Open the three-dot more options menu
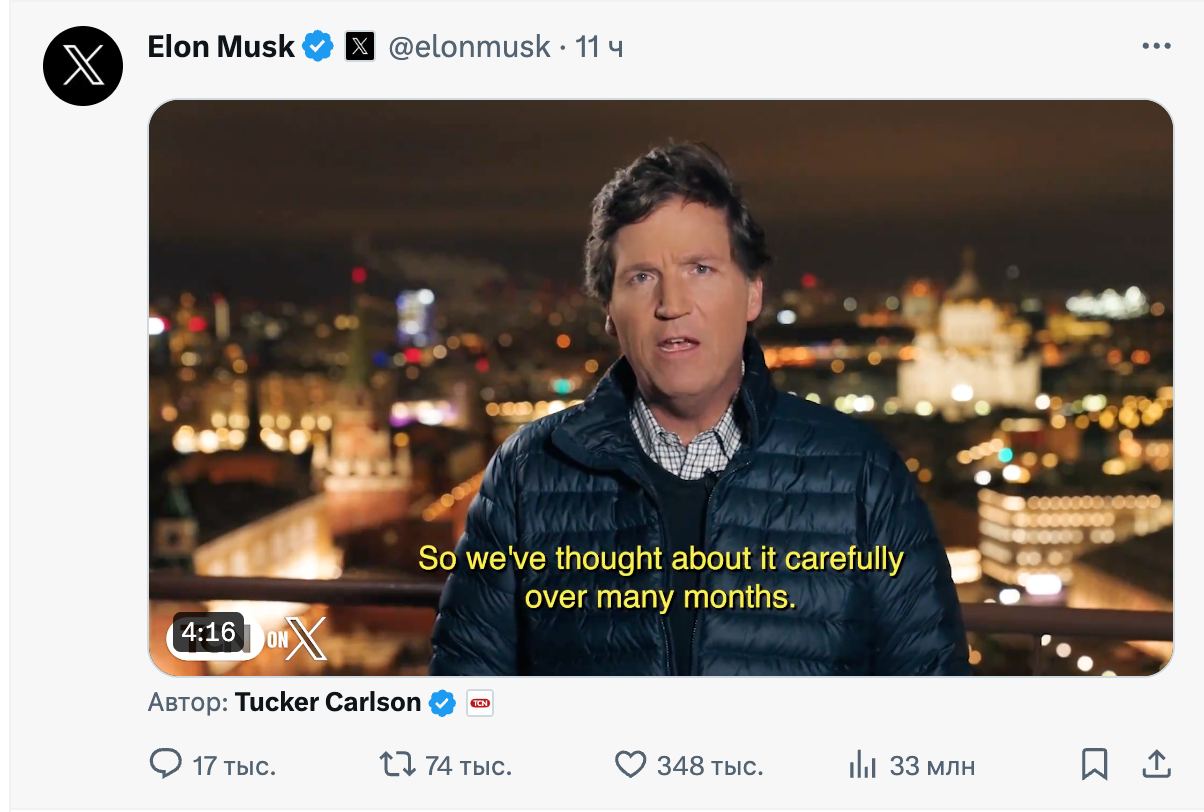 pyautogui.click(x=1156, y=46)
